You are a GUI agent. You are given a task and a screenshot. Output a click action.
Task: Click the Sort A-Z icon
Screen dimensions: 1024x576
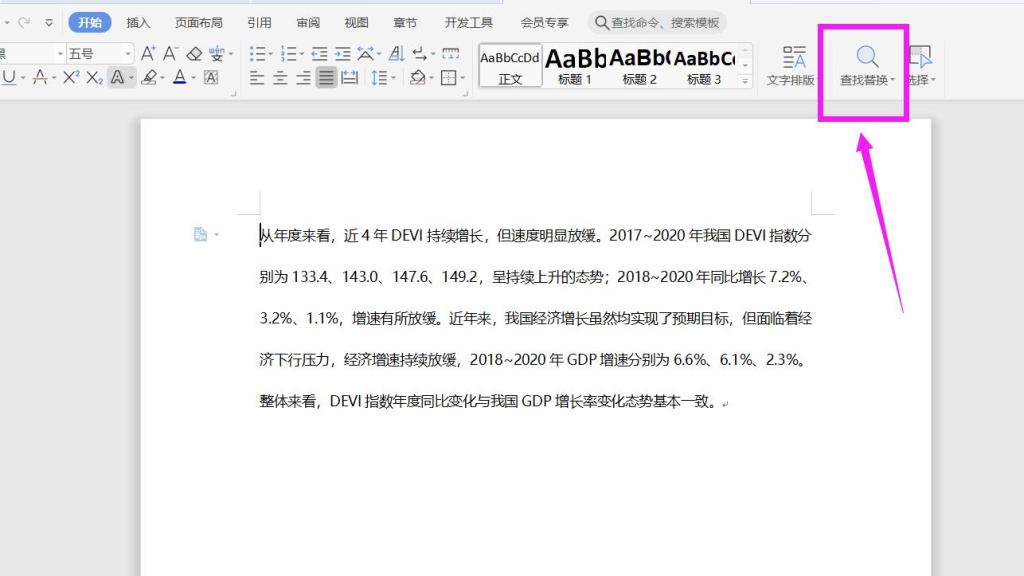tap(396, 54)
